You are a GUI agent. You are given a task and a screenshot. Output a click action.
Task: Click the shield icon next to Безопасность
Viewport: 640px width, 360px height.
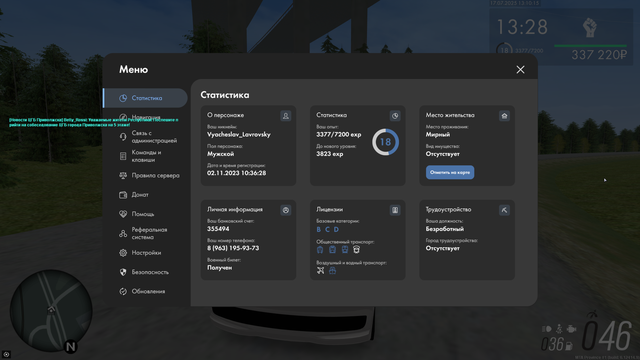[123, 272]
